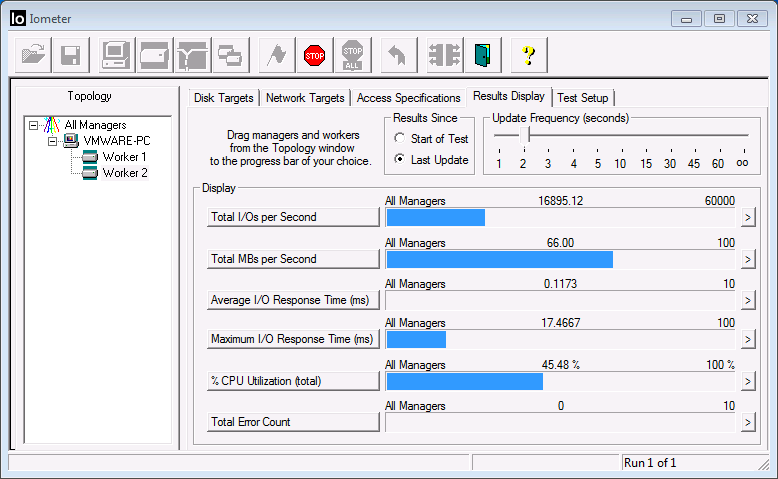The width and height of the screenshot is (778, 479).
Task: Click the Start New Manager computer icon
Action: click(x=116, y=55)
